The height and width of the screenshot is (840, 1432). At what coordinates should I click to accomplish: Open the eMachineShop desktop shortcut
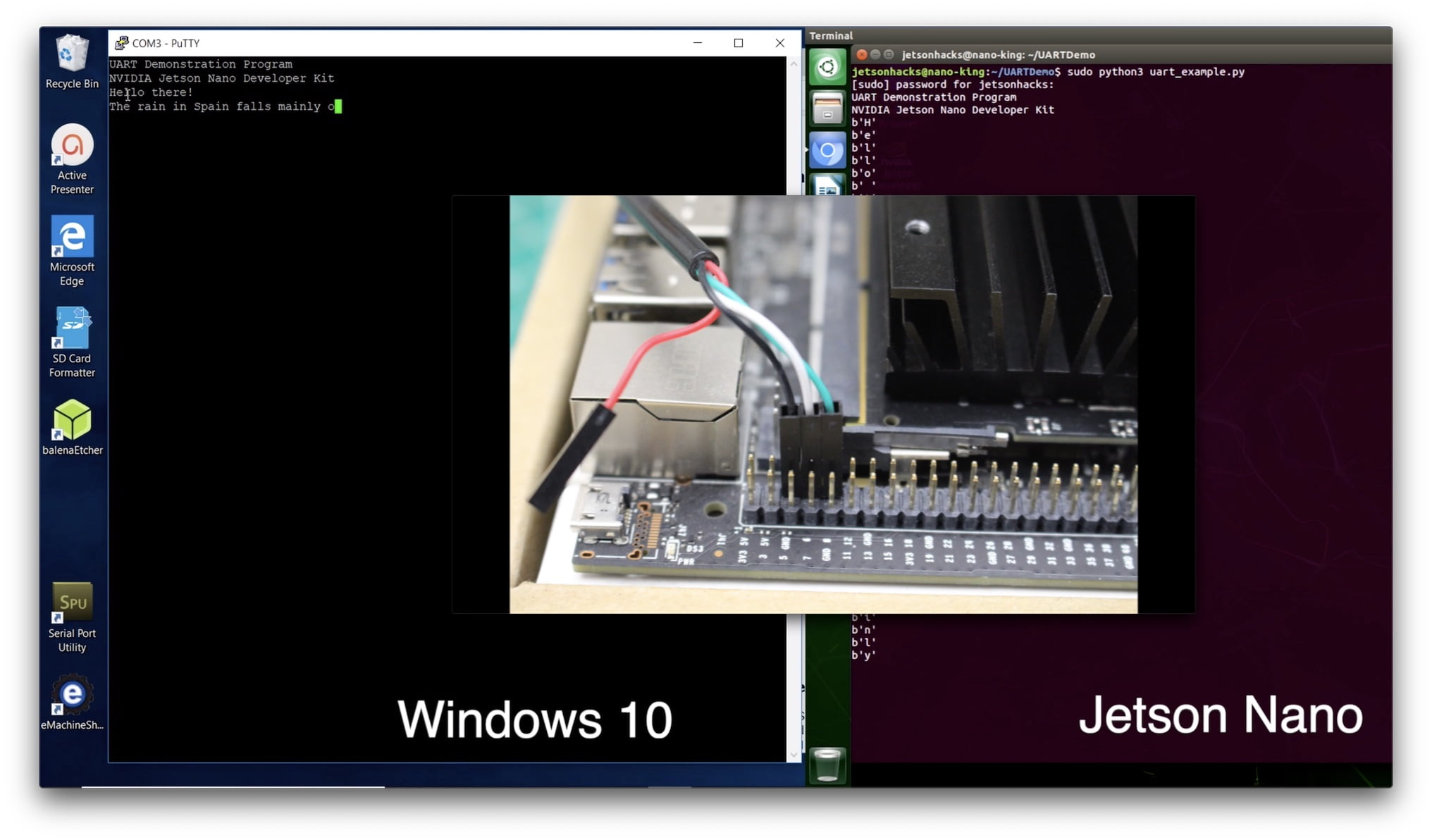point(71,694)
